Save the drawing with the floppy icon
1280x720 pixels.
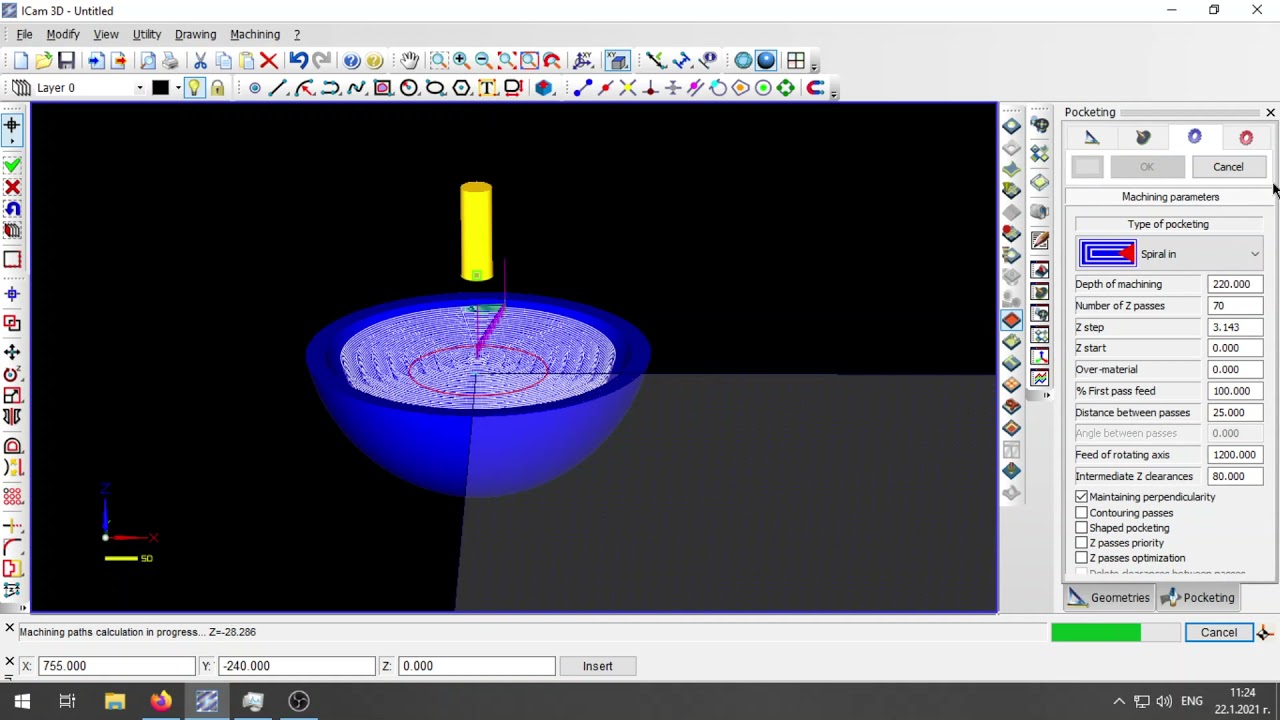pos(66,61)
